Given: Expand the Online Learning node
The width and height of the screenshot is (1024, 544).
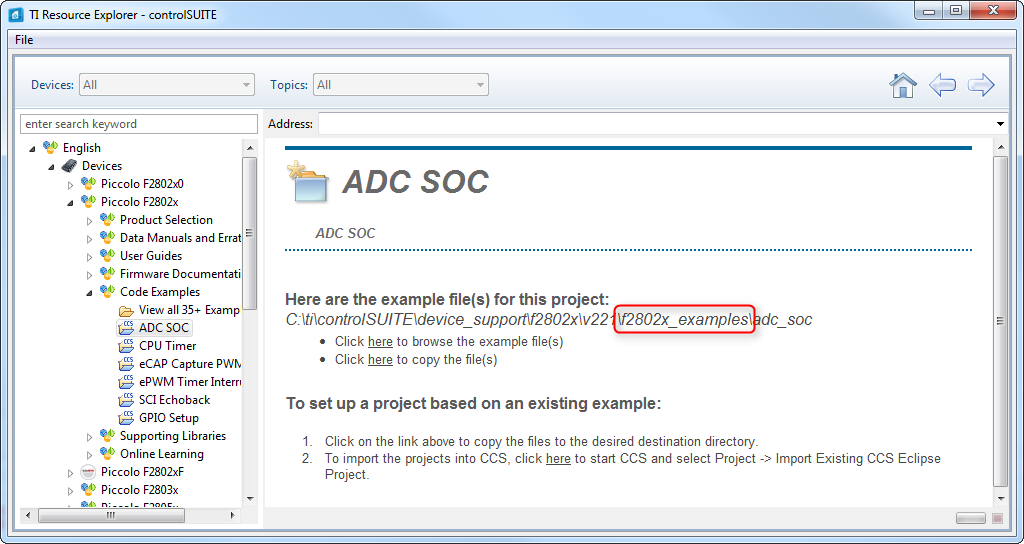Looking at the screenshot, I should tap(89, 455).
